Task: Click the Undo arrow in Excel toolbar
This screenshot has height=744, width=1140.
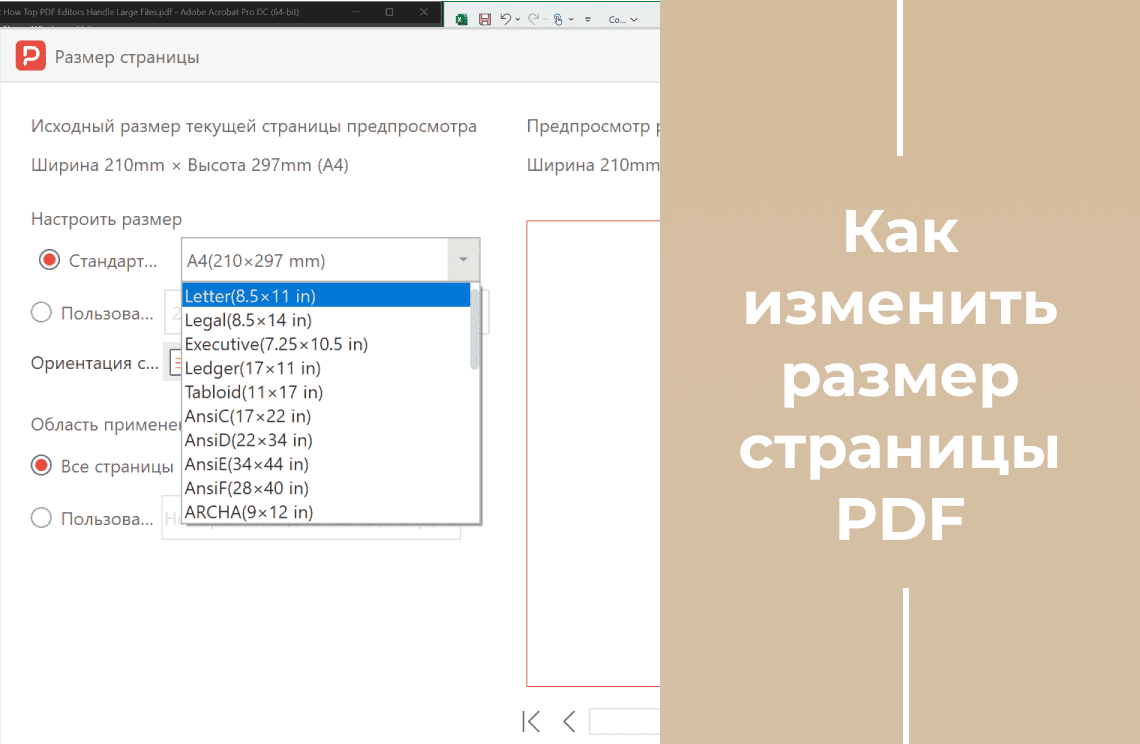Action: click(x=506, y=19)
